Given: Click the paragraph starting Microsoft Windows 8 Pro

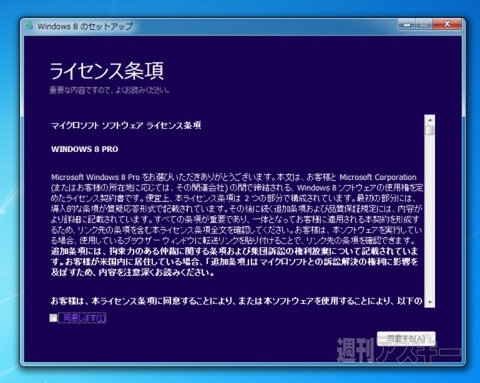Looking at the screenshot, I should (237, 208).
